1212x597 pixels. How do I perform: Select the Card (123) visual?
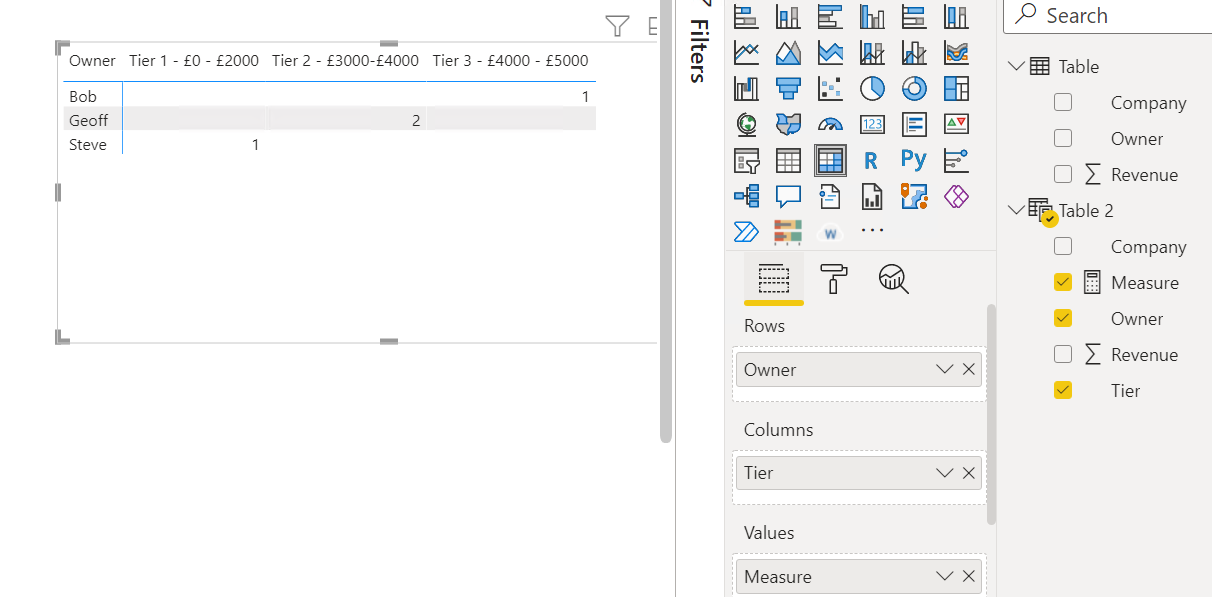click(x=872, y=124)
